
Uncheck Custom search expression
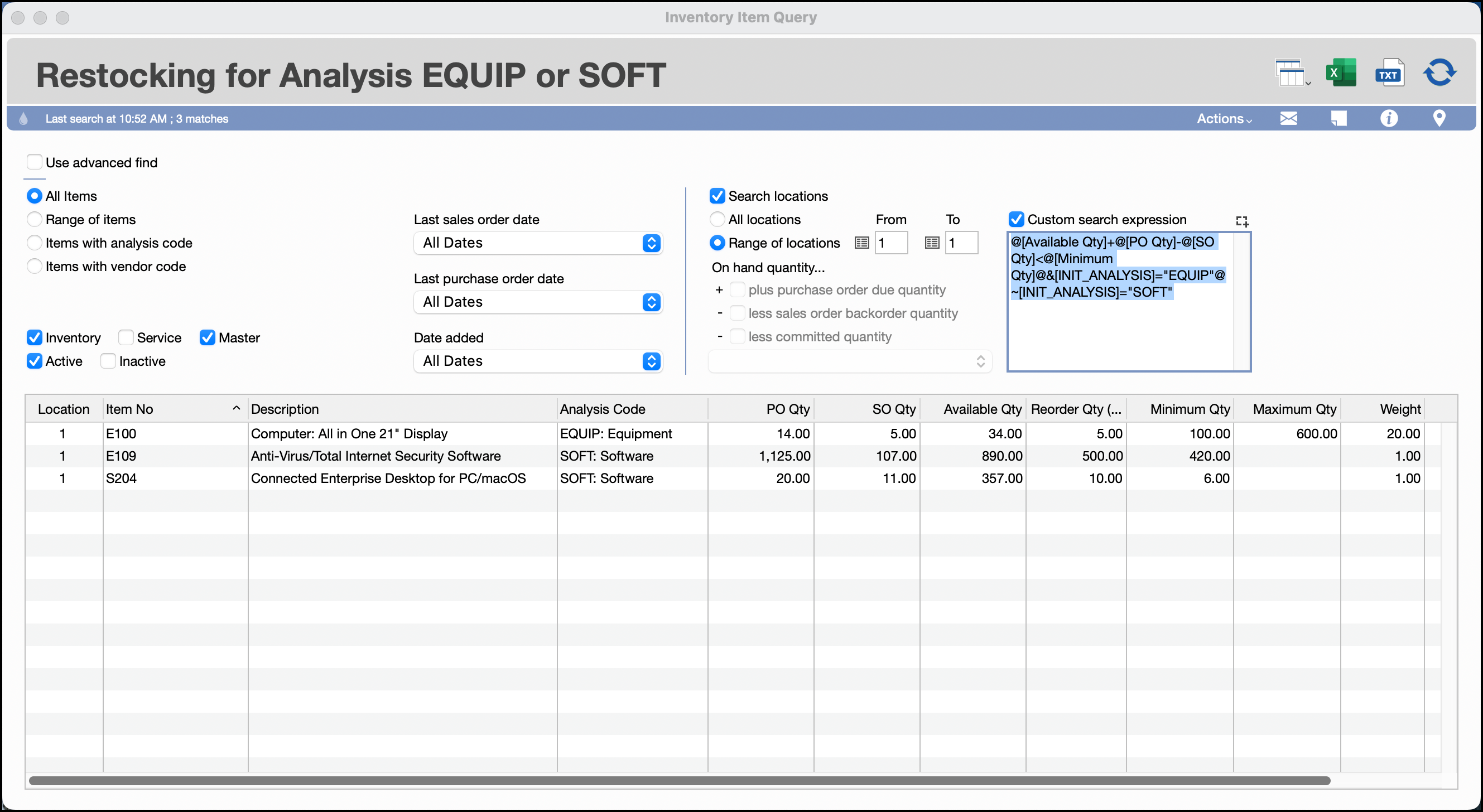click(x=1016, y=220)
